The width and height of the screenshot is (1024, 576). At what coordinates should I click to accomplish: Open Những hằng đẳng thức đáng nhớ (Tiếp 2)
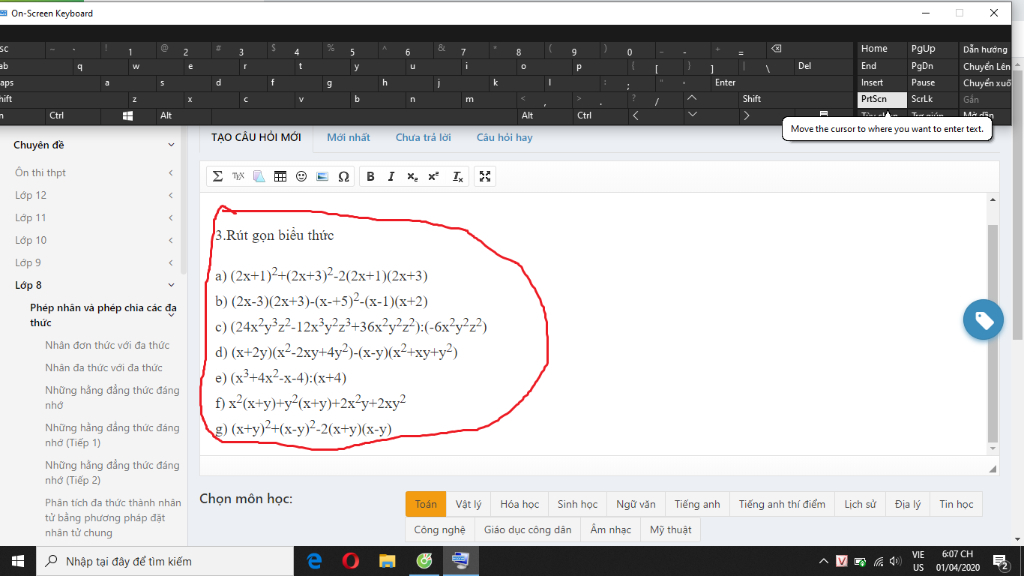pyautogui.click(x=112, y=472)
